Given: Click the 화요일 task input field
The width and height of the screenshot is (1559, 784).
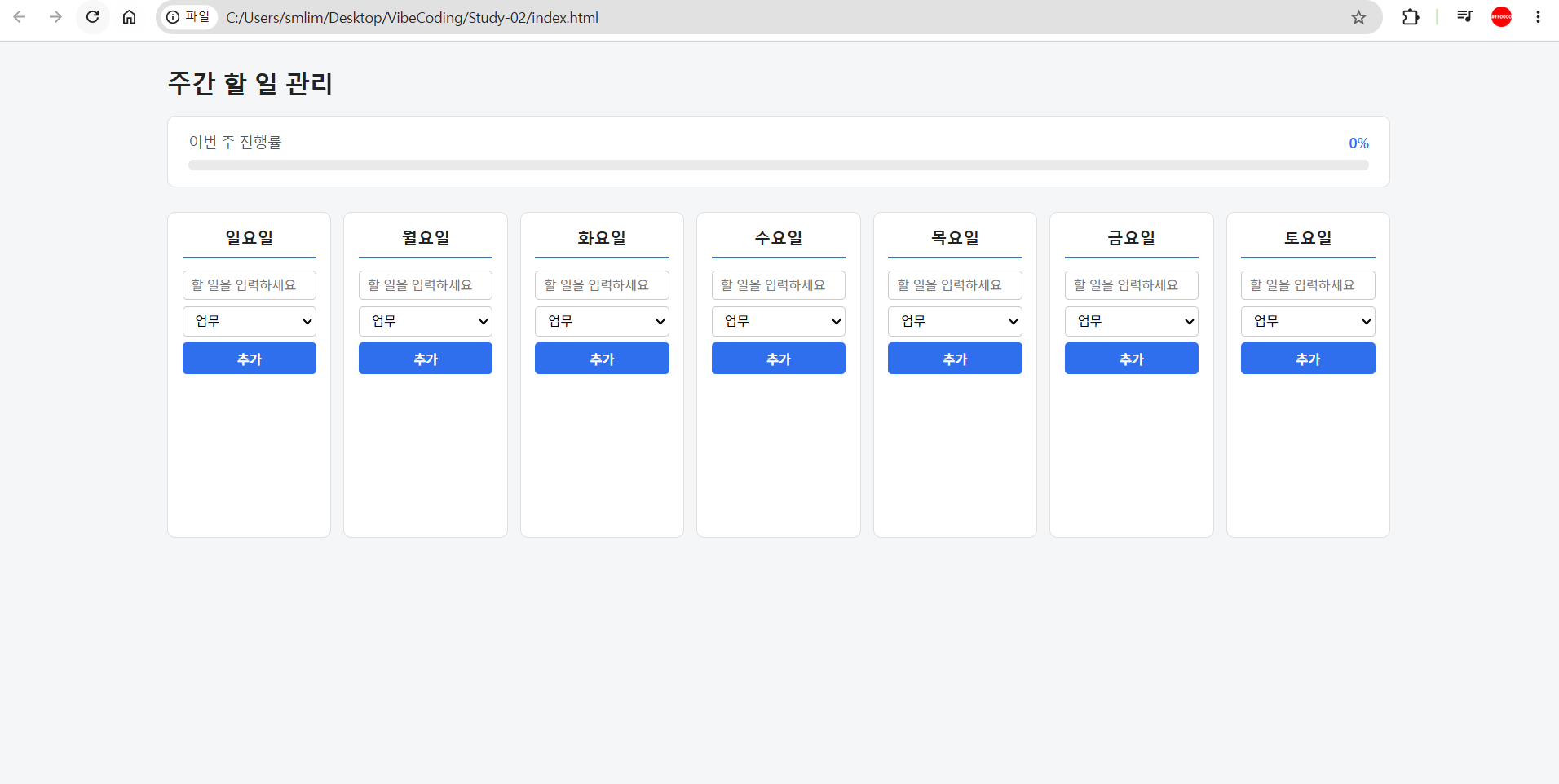Looking at the screenshot, I should [602, 285].
